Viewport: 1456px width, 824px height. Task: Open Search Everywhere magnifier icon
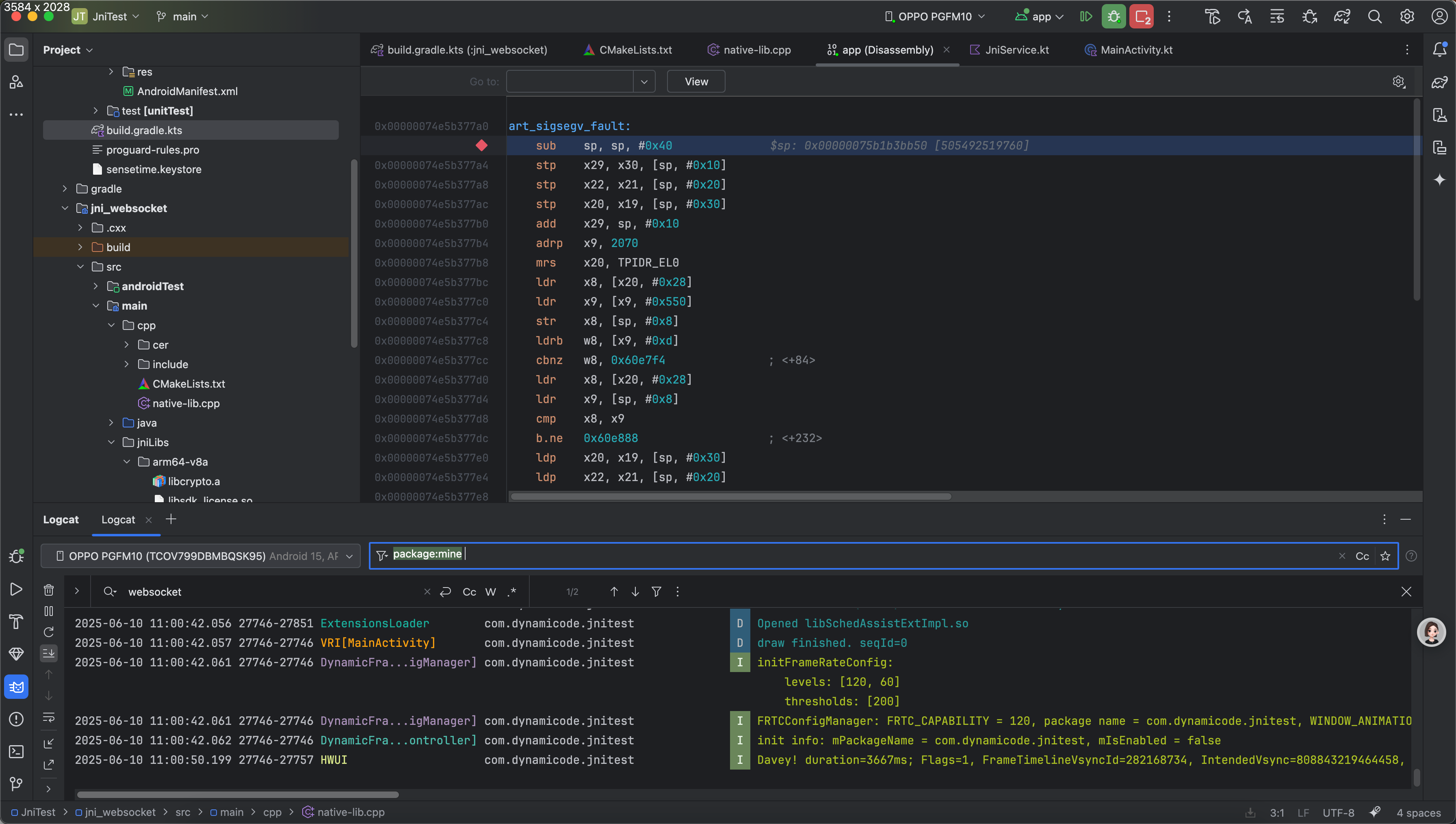pyautogui.click(x=1374, y=16)
